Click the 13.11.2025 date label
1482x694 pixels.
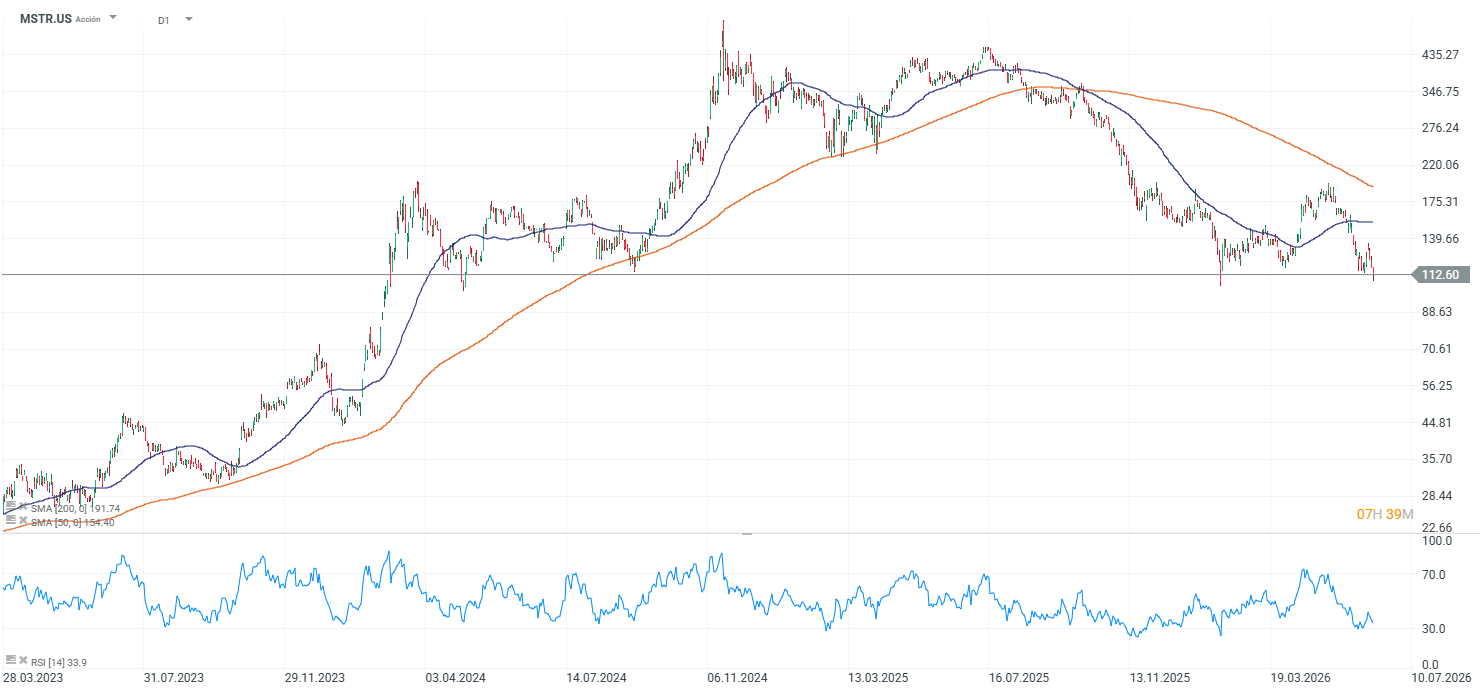1158,678
